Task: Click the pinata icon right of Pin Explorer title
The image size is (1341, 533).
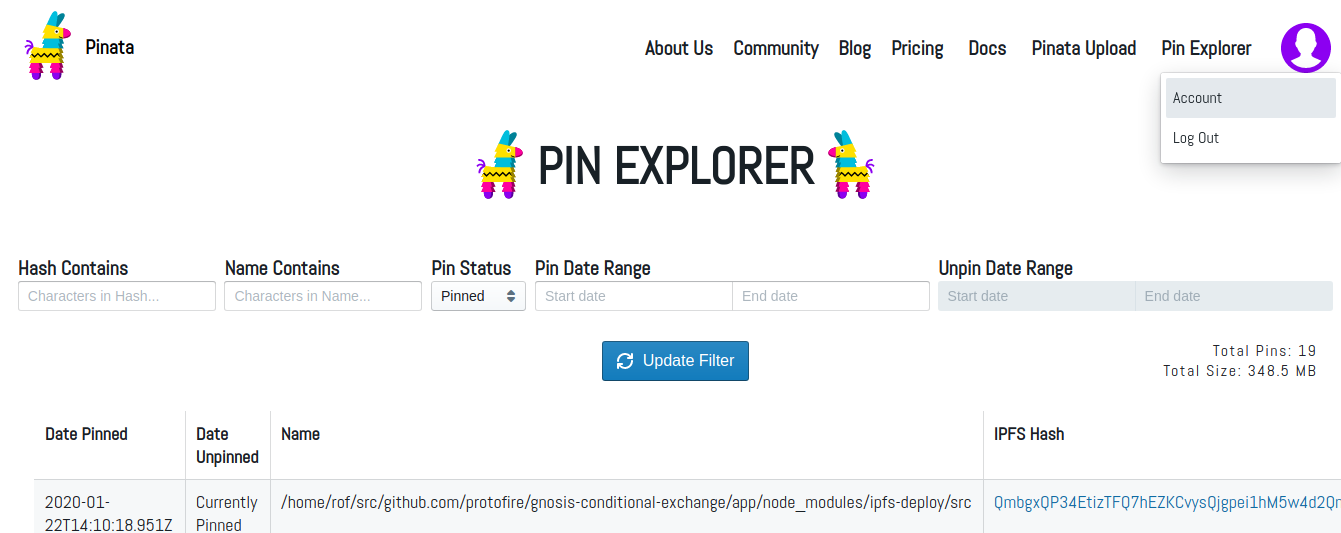Action: click(851, 165)
